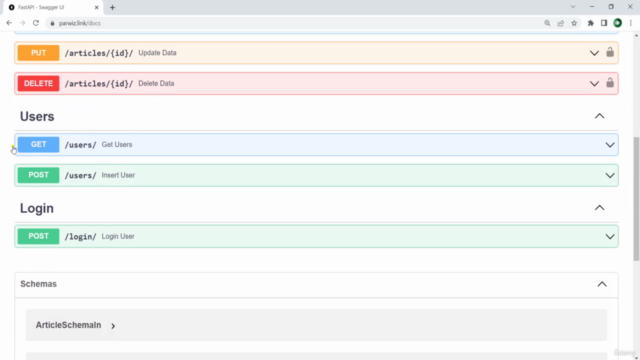Screen dimensions: 640x360
Task: Click the blue GET method badge
Action: click(38, 144)
